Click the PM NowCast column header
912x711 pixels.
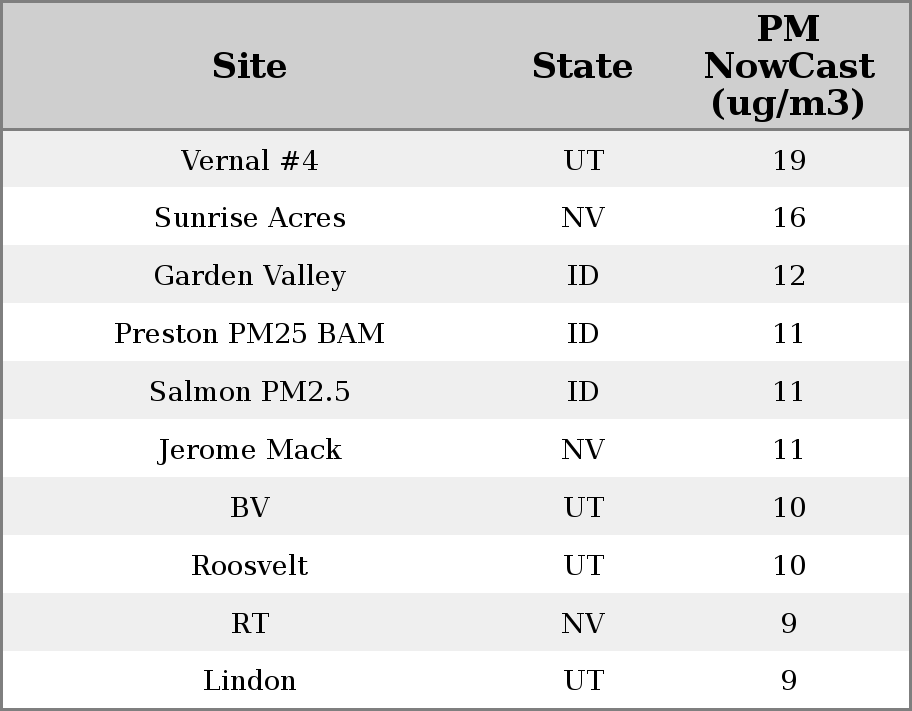point(788,66)
